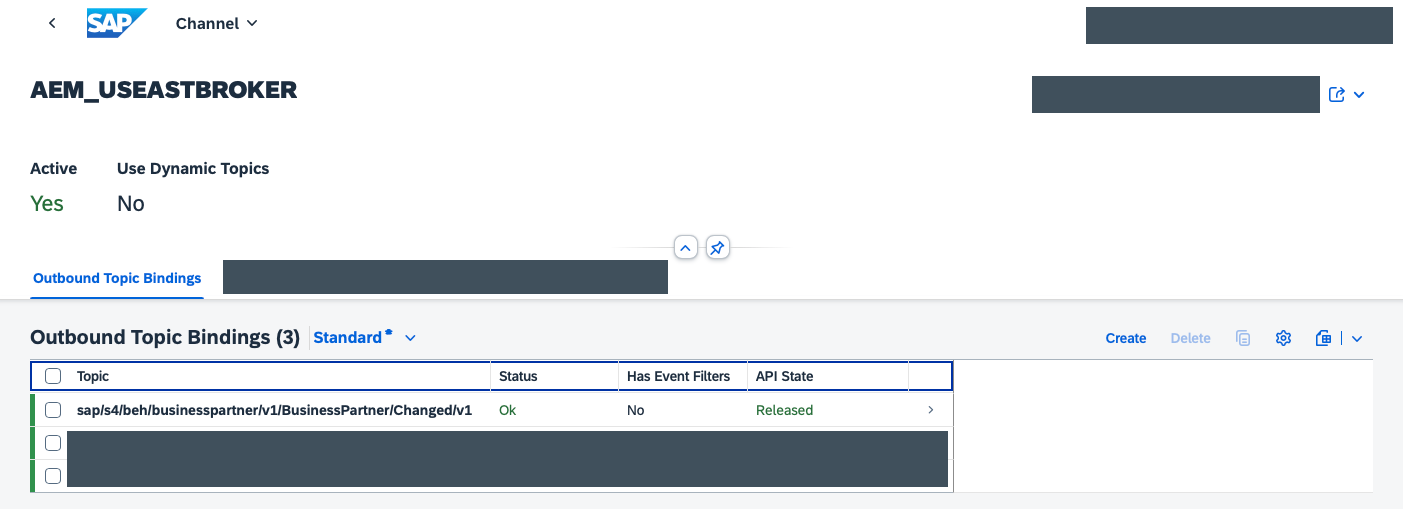This screenshot has height=509, width=1403.
Task: Open the share icon in header
Action: pos(1337,94)
